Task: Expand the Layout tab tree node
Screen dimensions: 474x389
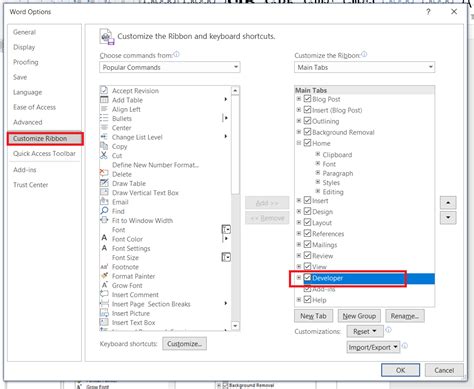Action: coord(299,222)
